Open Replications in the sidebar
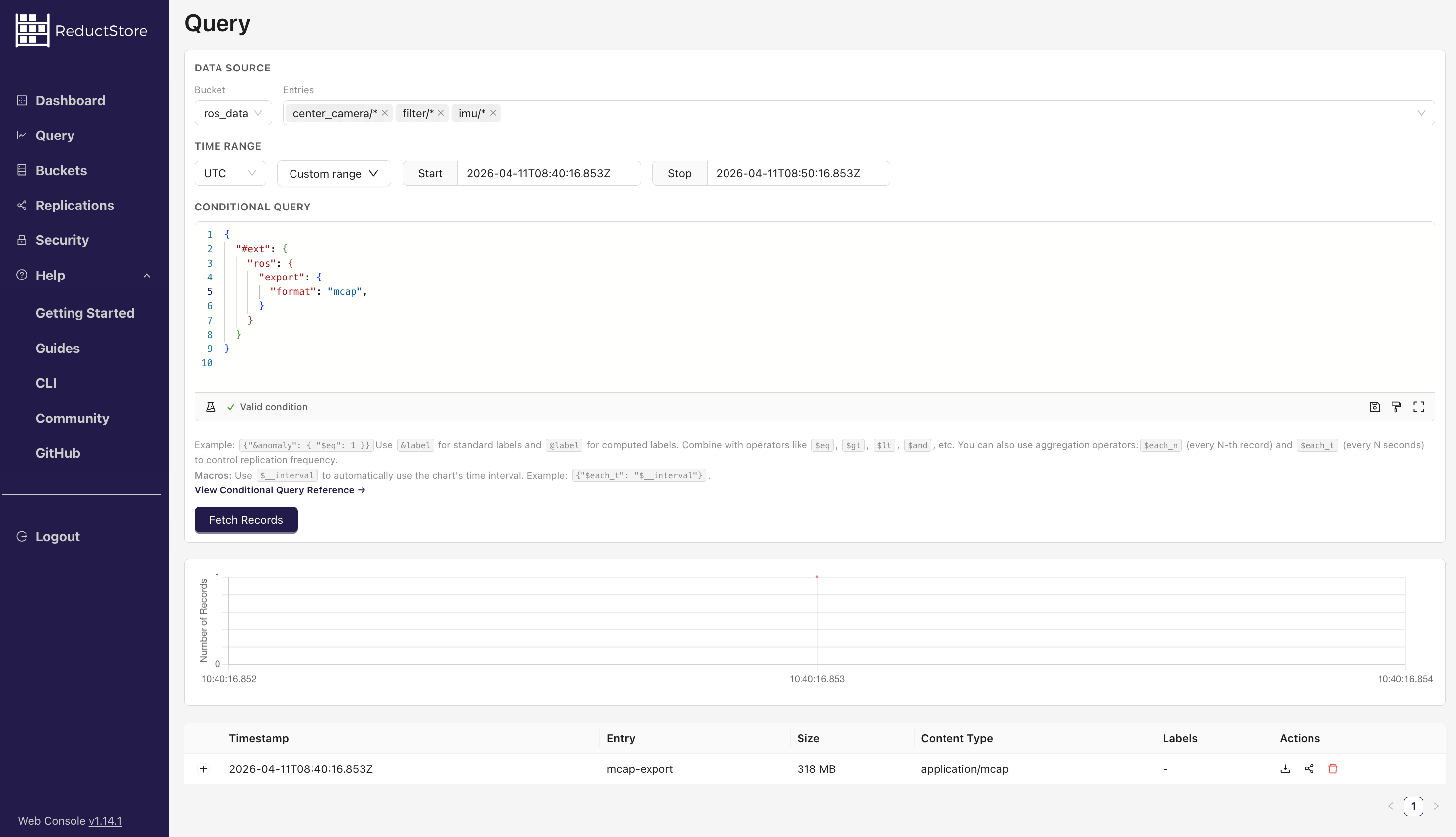Viewport: 1456px width, 837px height. point(75,205)
